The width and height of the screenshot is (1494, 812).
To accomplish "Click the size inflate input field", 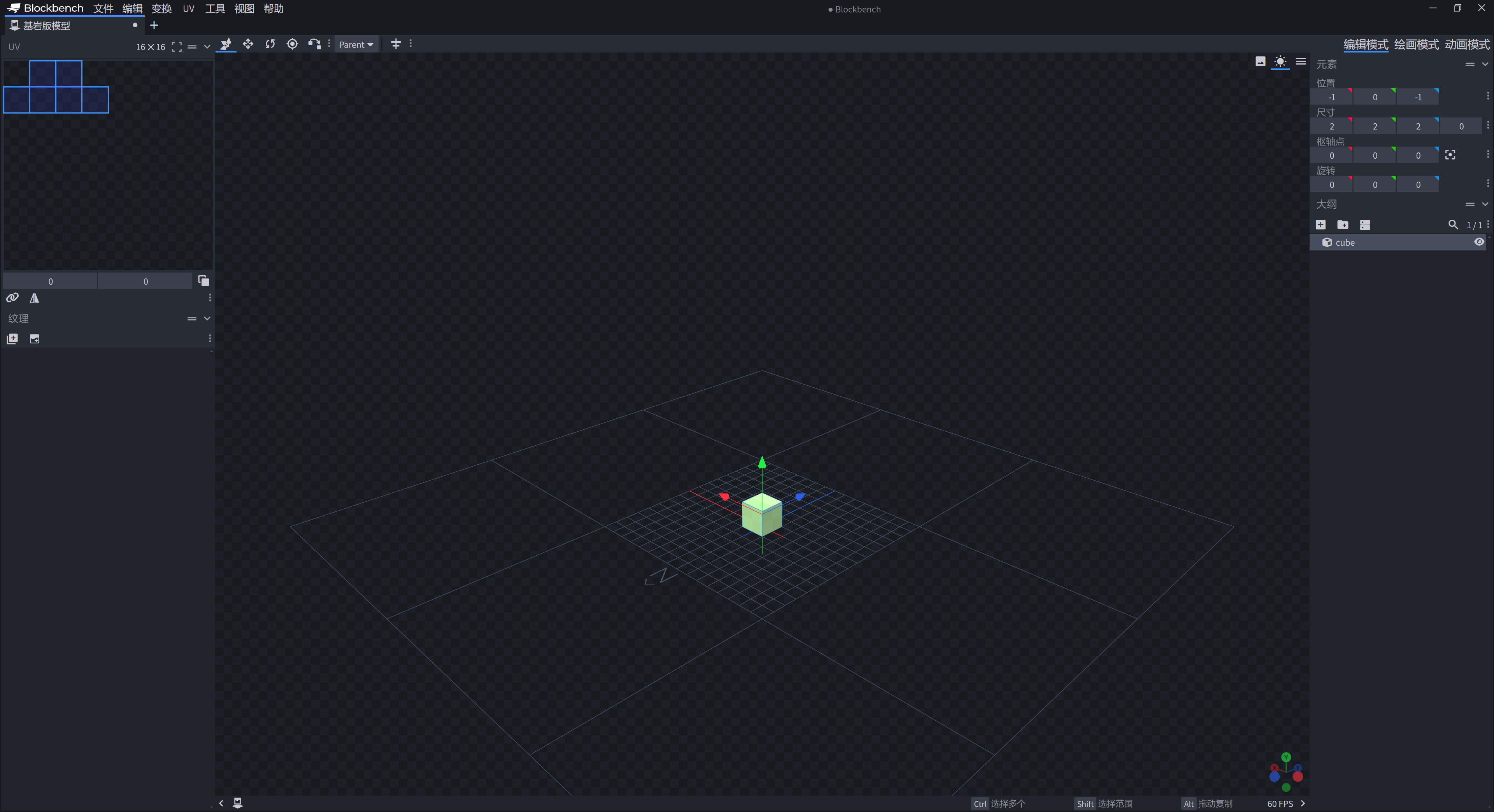I will 1461,126.
